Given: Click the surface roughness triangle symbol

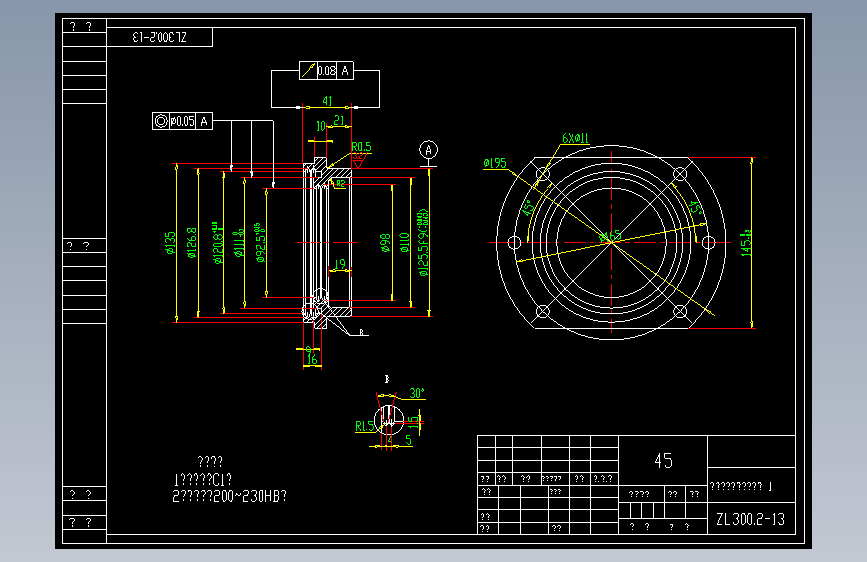Looking at the screenshot, I should [x=359, y=160].
